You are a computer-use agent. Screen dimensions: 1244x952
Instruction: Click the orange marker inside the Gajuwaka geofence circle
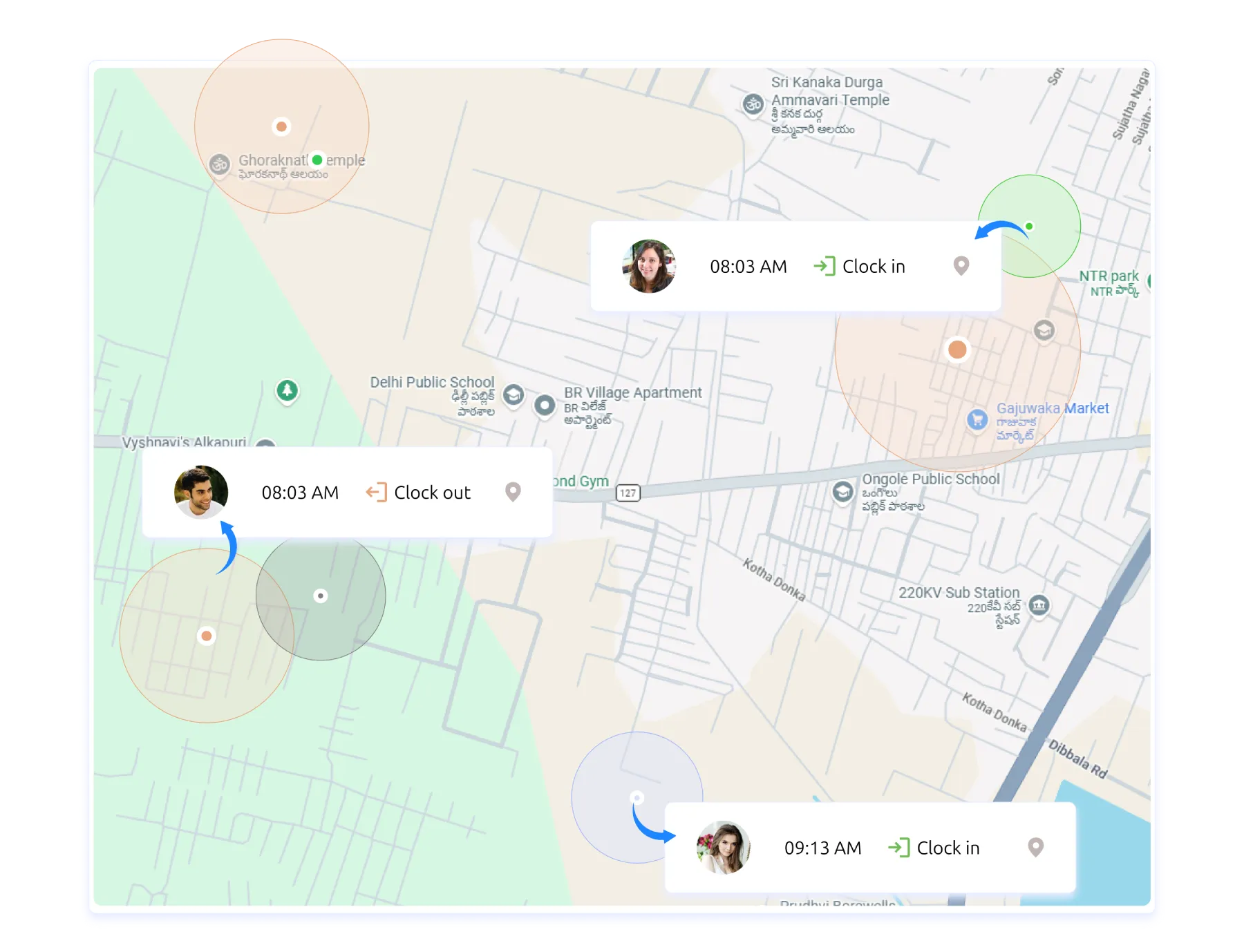[x=957, y=350]
